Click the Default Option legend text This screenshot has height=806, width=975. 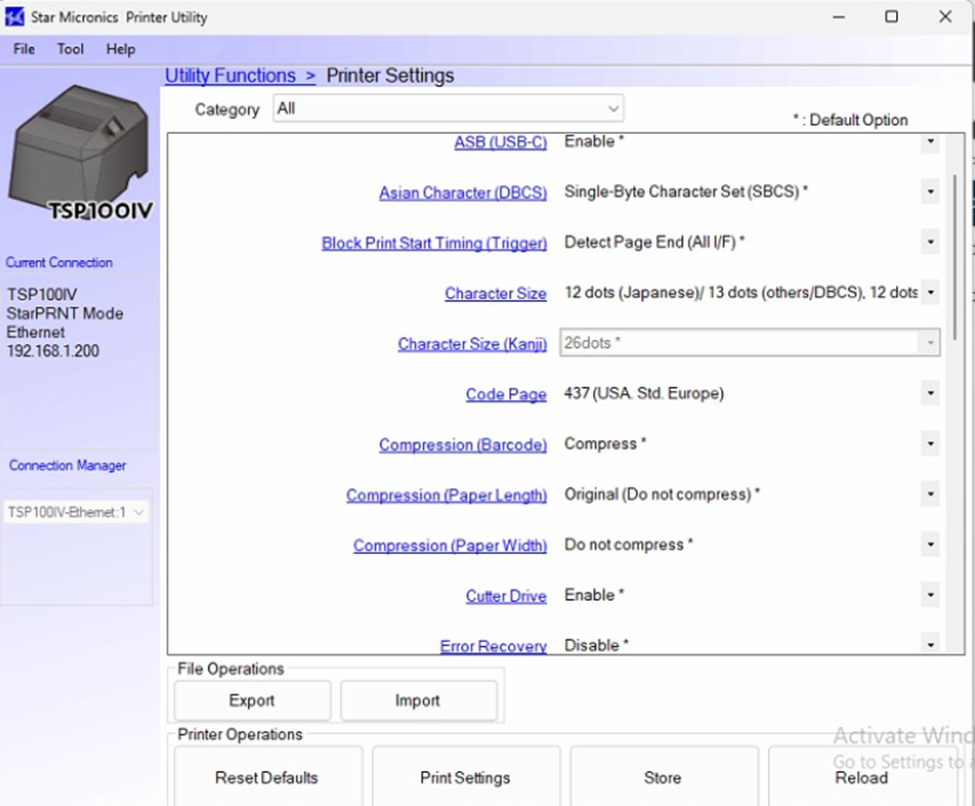(850, 120)
